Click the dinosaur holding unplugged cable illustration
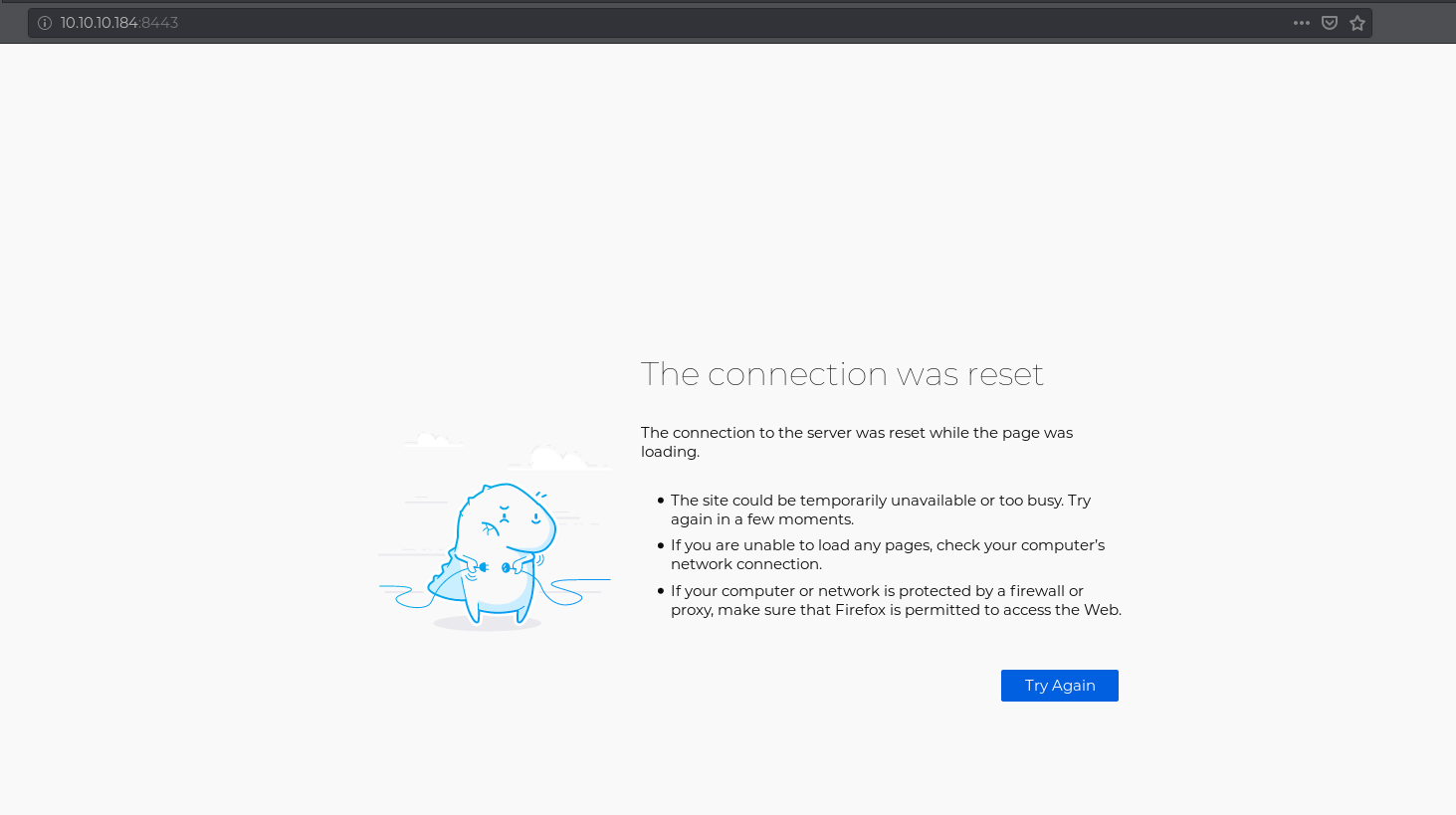The image size is (1456, 815). coord(495,532)
